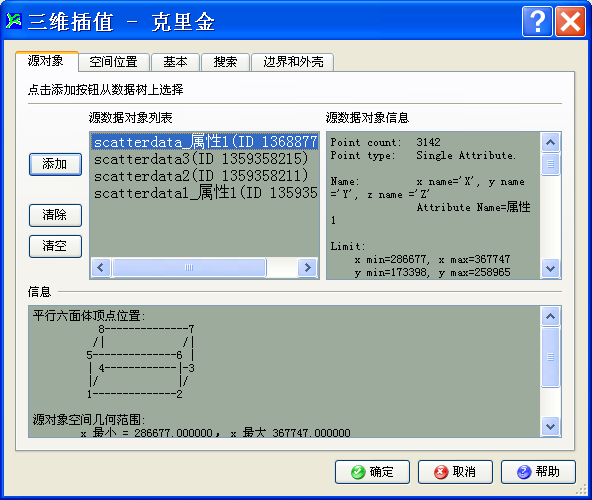The height and width of the screenshot is (500, 592).
Task: Click the 清空 button to empty the list
Action: 55,246
